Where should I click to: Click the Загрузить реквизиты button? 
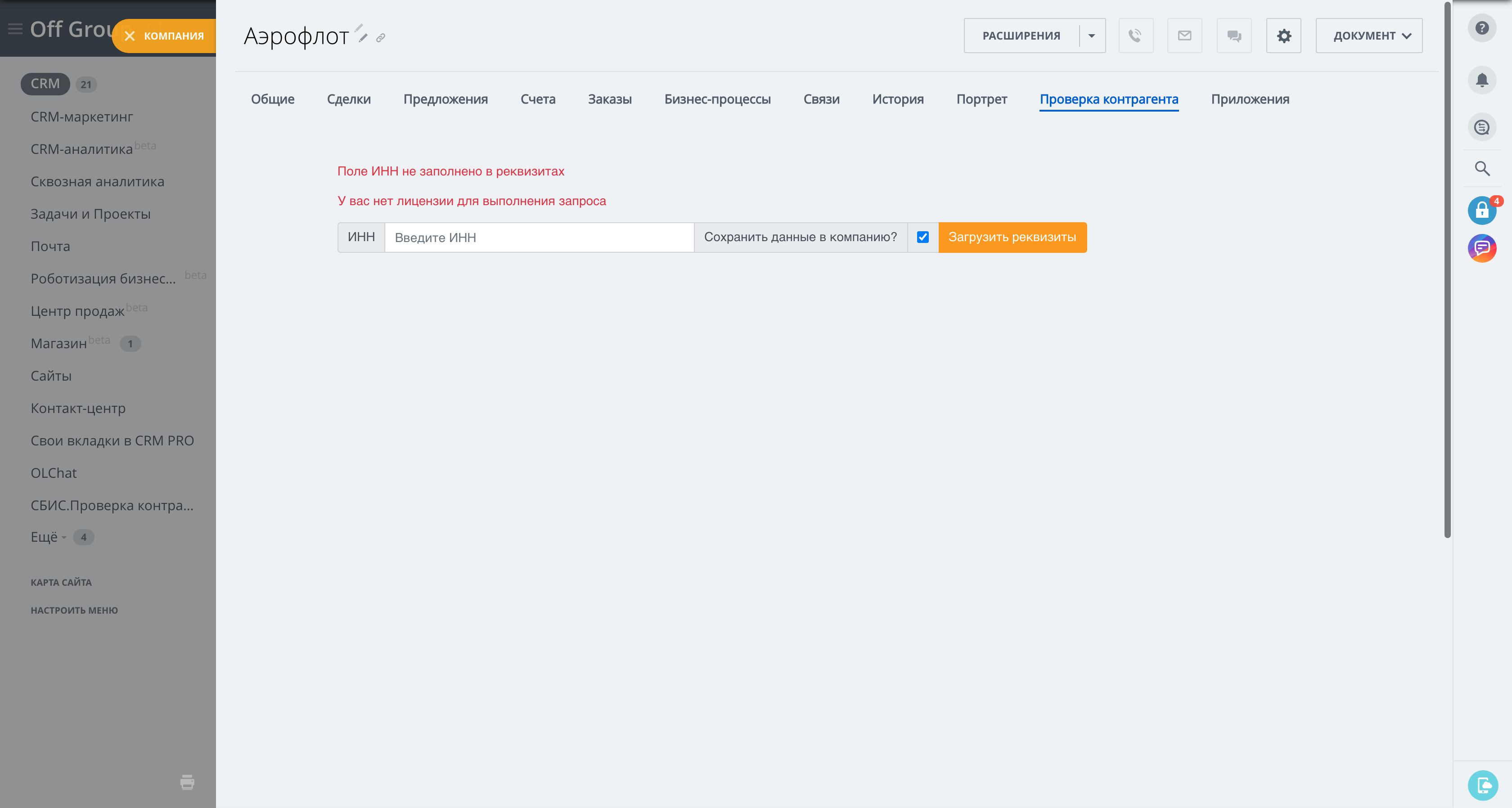coord(1012,237)
